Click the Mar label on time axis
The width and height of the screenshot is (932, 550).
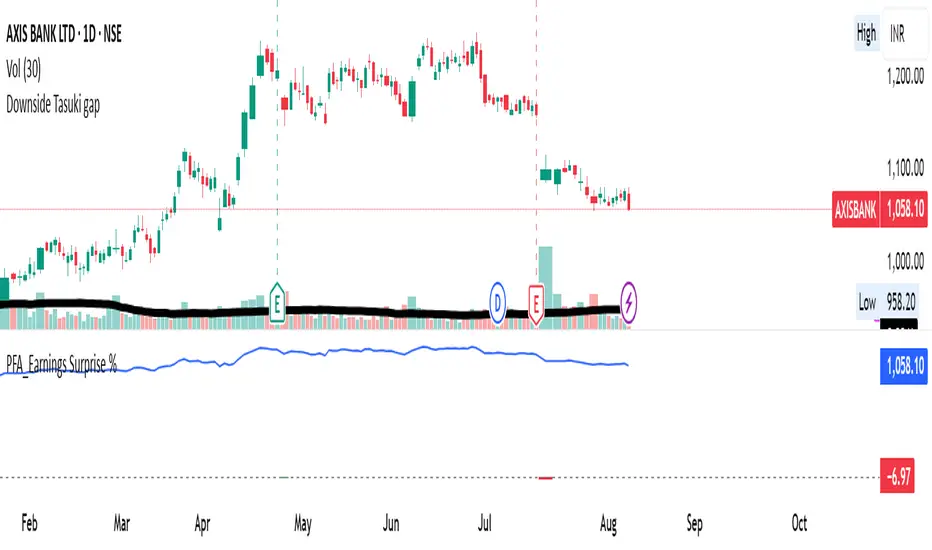click(x=121, y=523)
